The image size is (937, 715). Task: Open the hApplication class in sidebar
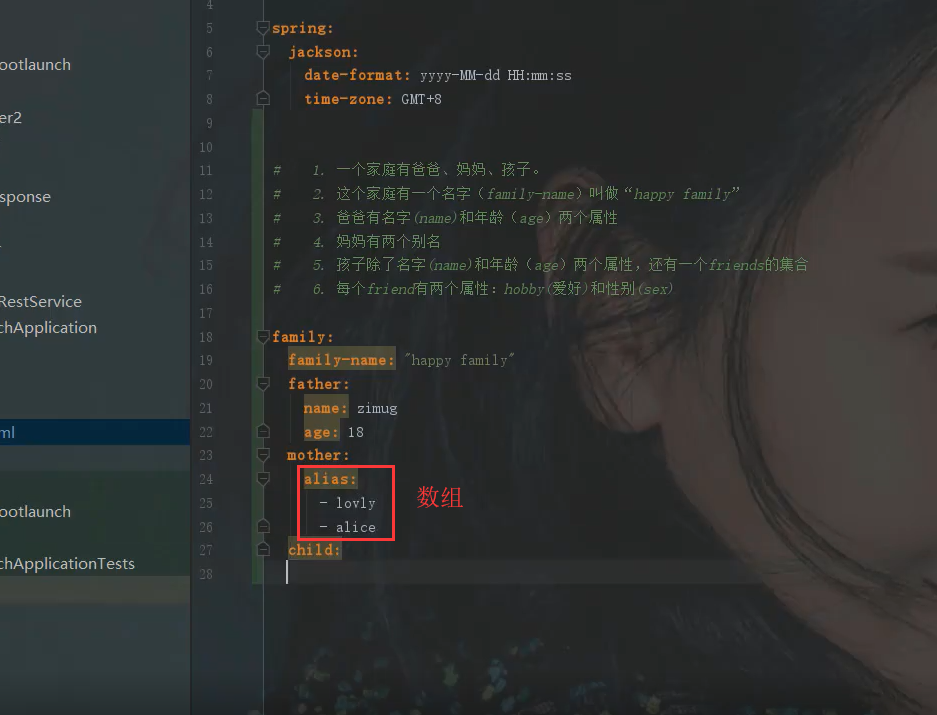pyautogui.click(x=48, y=328)
